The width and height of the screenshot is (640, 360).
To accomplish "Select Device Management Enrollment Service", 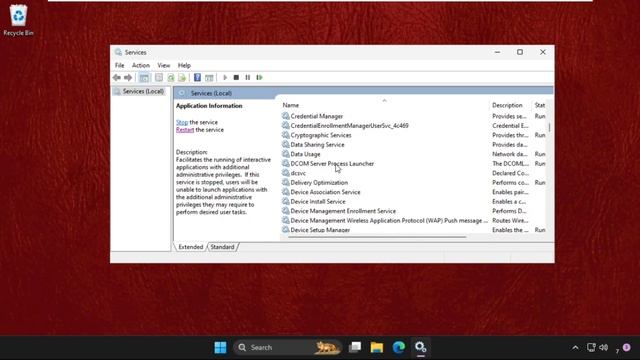I will click(343, 211).
